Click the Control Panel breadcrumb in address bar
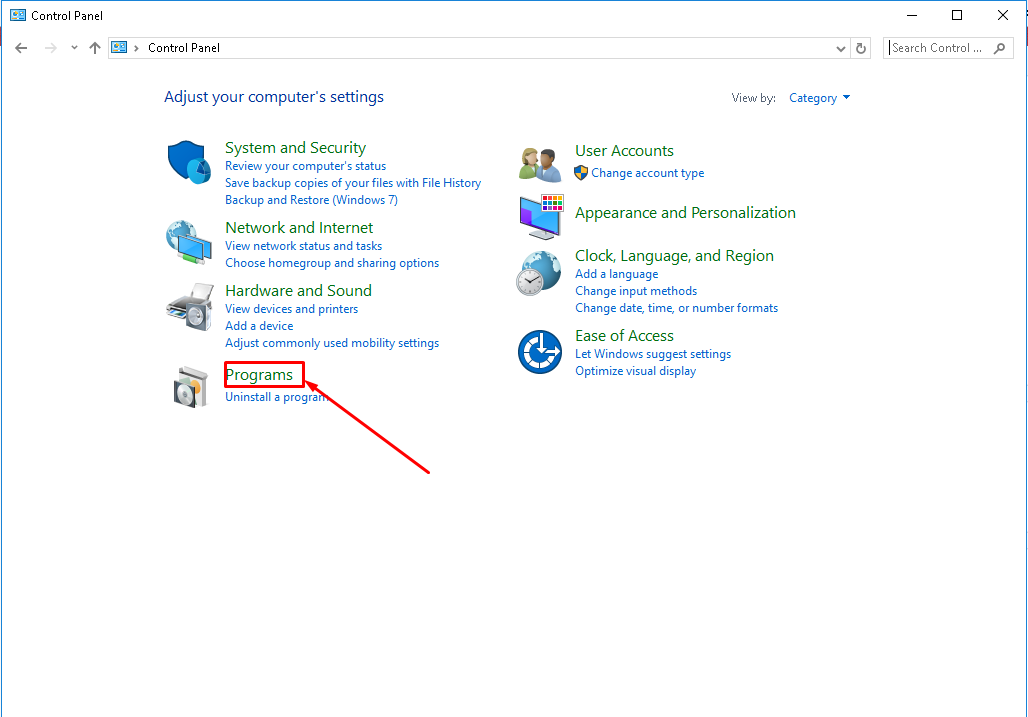The image size is (1028, 717). click(x=184, y=48)
